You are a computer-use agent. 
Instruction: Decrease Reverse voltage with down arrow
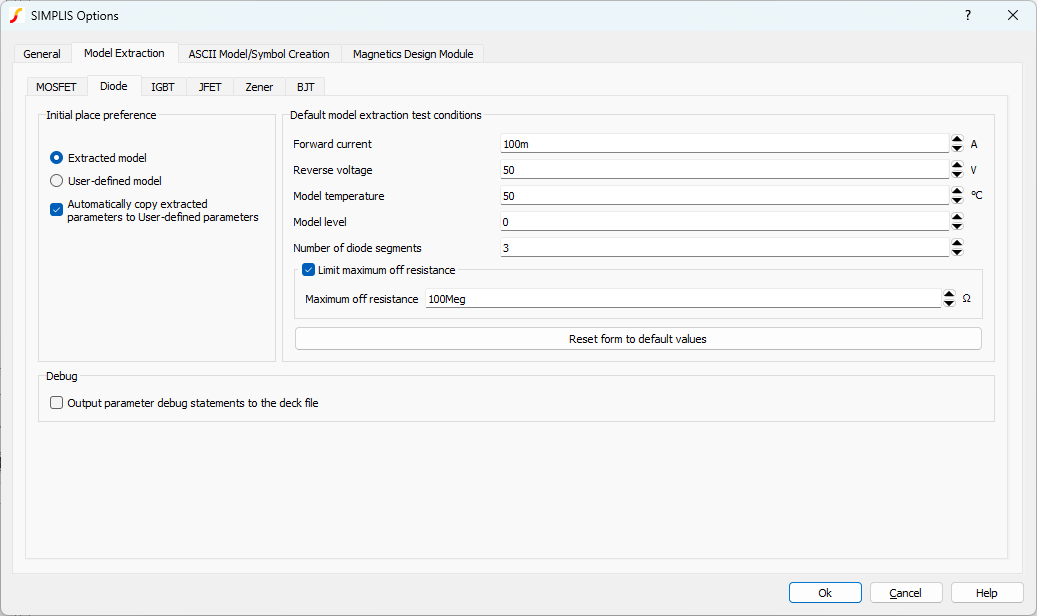pos(957,175)
